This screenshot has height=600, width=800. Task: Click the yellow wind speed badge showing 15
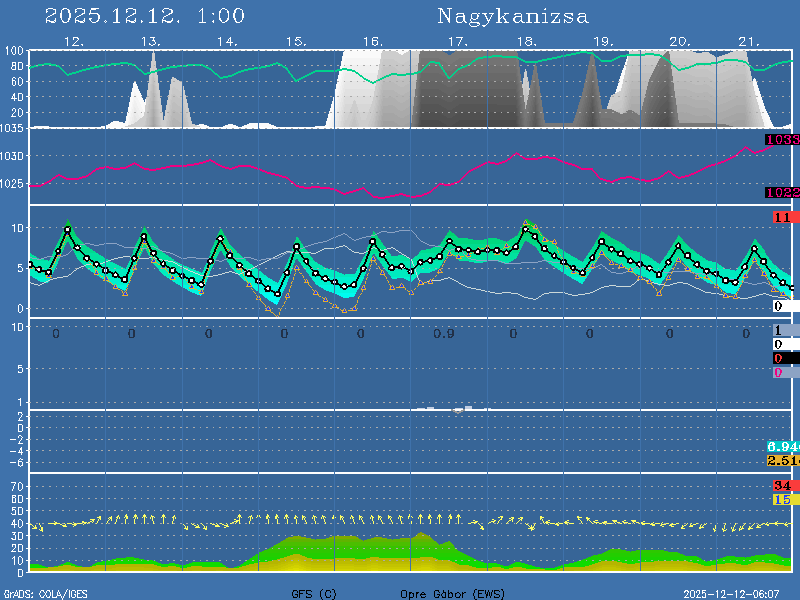point(782,499)
